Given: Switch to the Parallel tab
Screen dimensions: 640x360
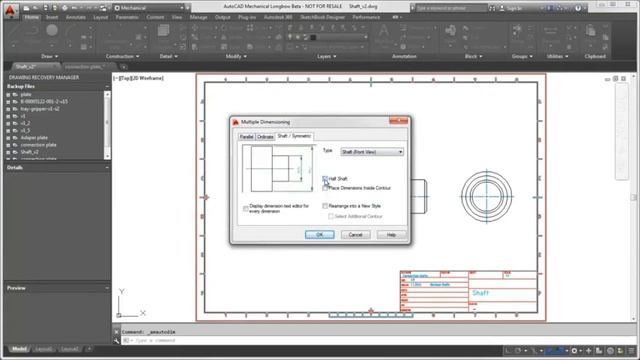Looking at the screenshot, I should (x=247, y=137).
